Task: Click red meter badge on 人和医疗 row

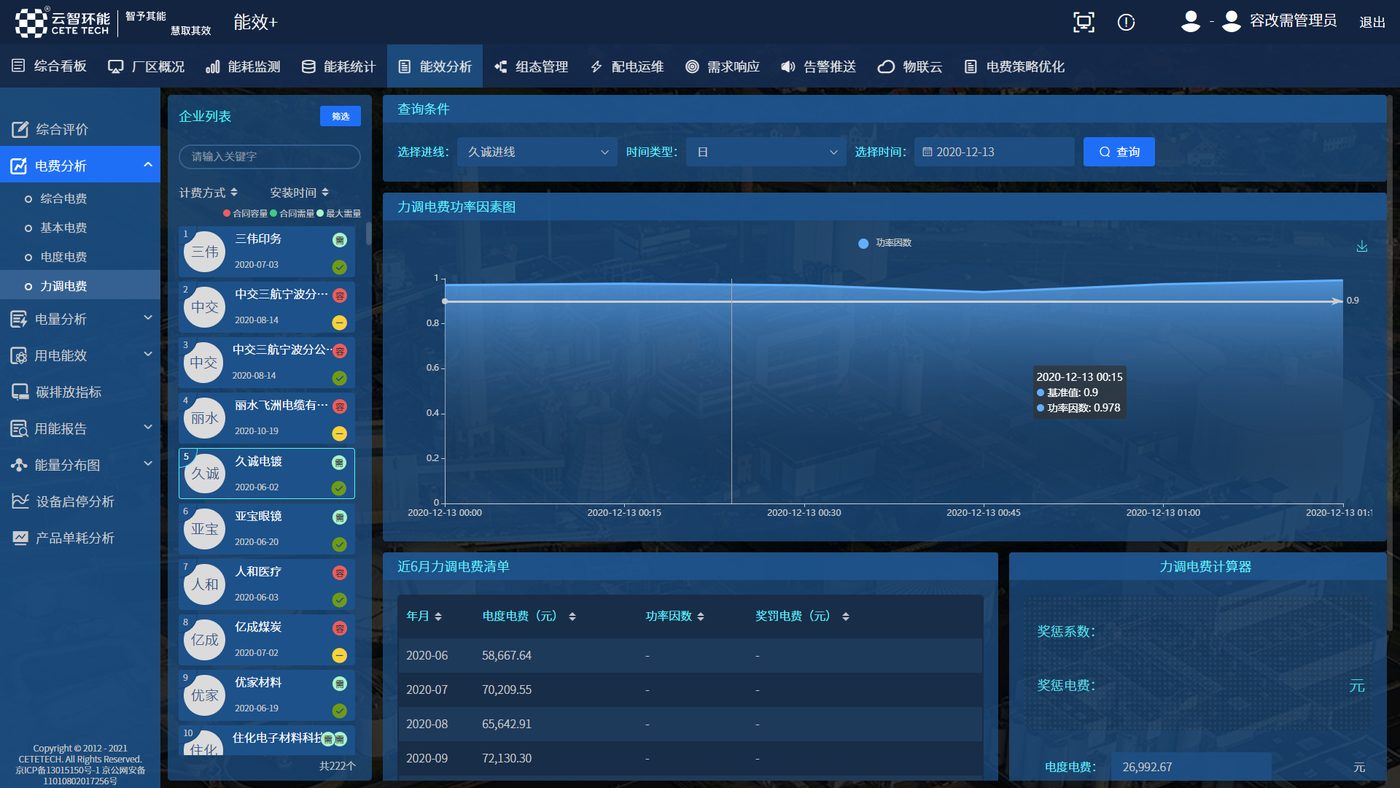Action: 340,572
